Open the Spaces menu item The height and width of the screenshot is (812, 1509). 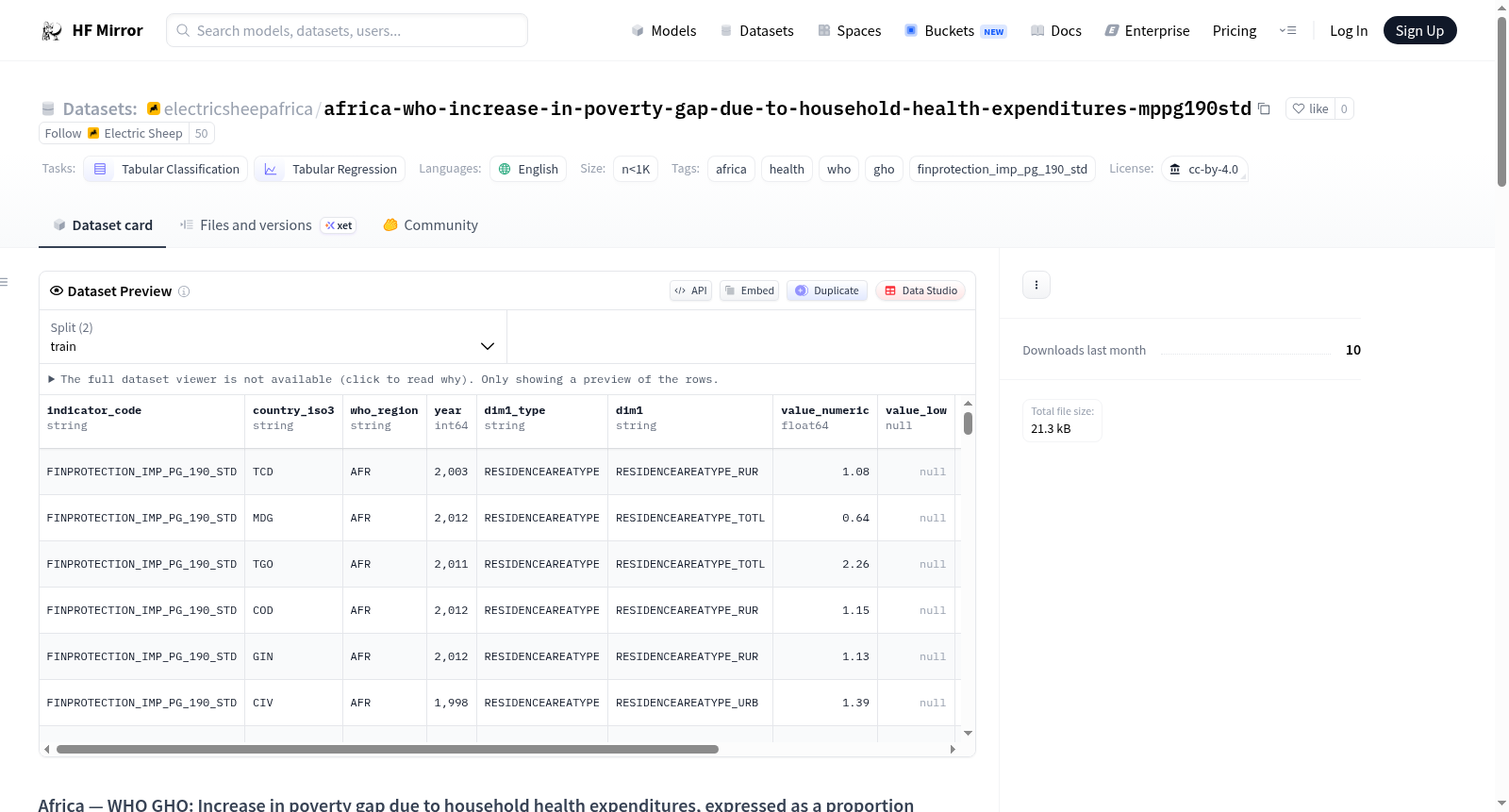(850, 30)
